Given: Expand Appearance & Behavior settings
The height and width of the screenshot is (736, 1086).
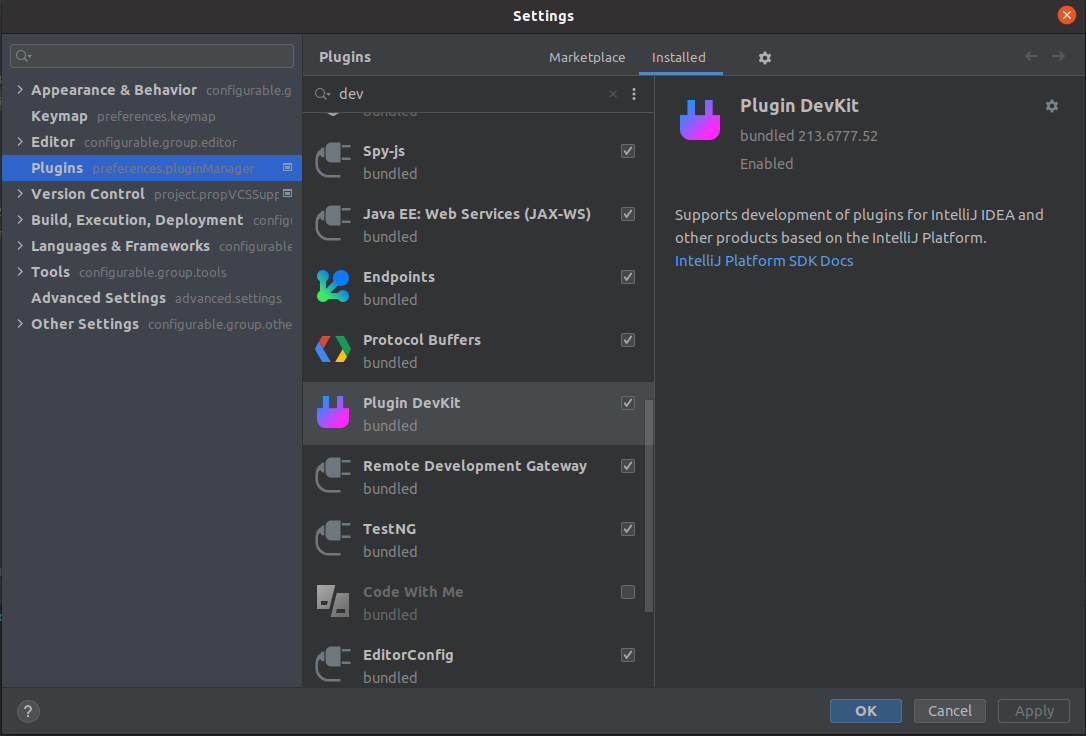Looking at the screenshot, I should click(20, 90).
